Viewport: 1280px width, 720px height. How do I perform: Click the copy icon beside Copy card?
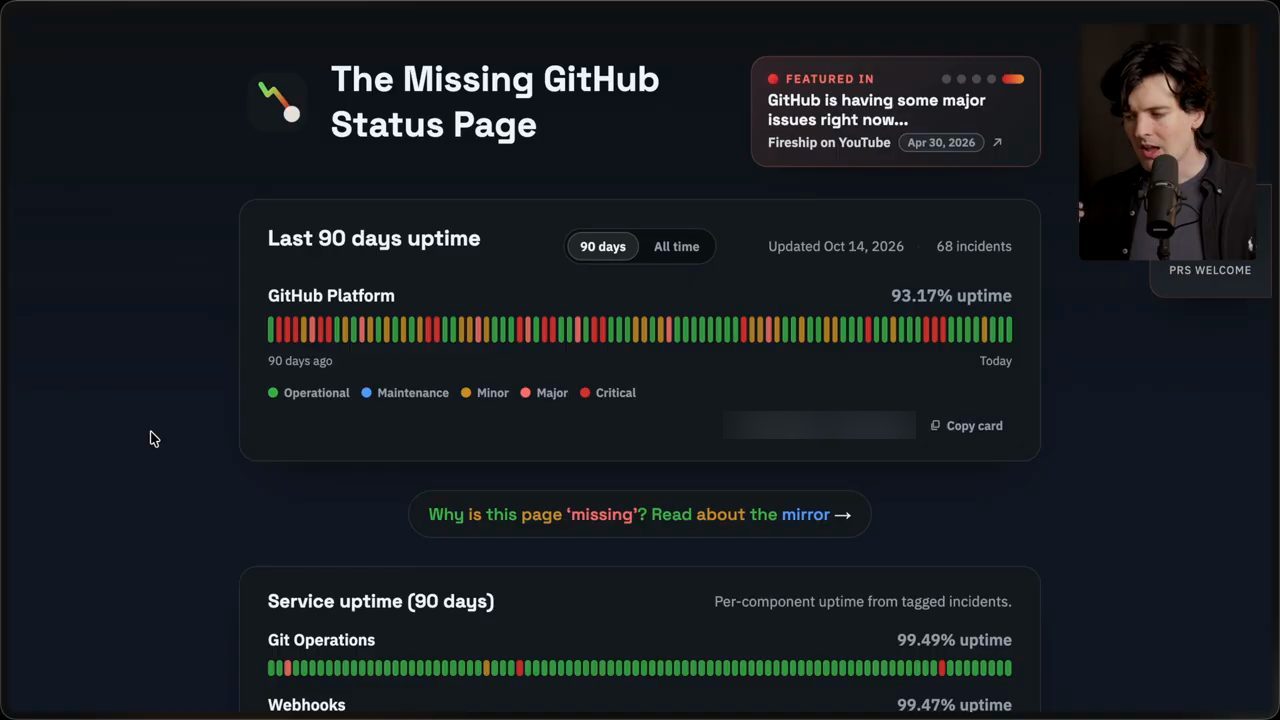[935, 426]
